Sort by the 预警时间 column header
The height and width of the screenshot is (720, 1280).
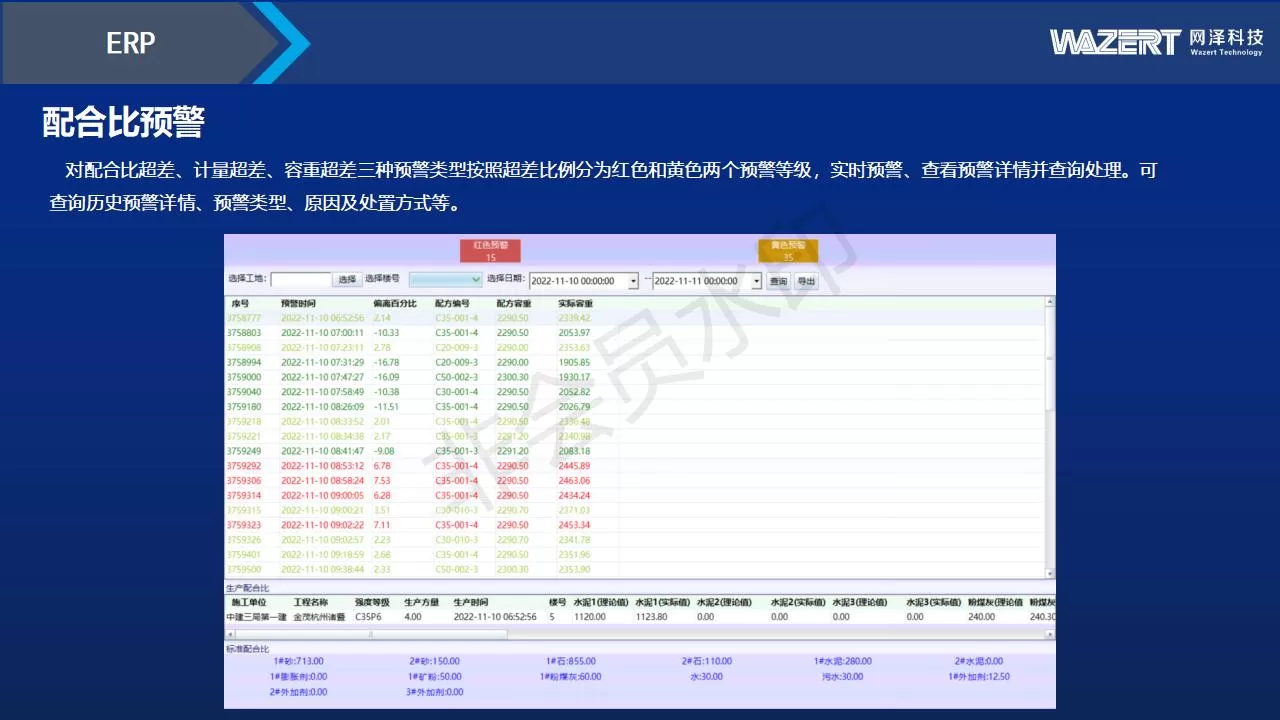pos(298,303)
